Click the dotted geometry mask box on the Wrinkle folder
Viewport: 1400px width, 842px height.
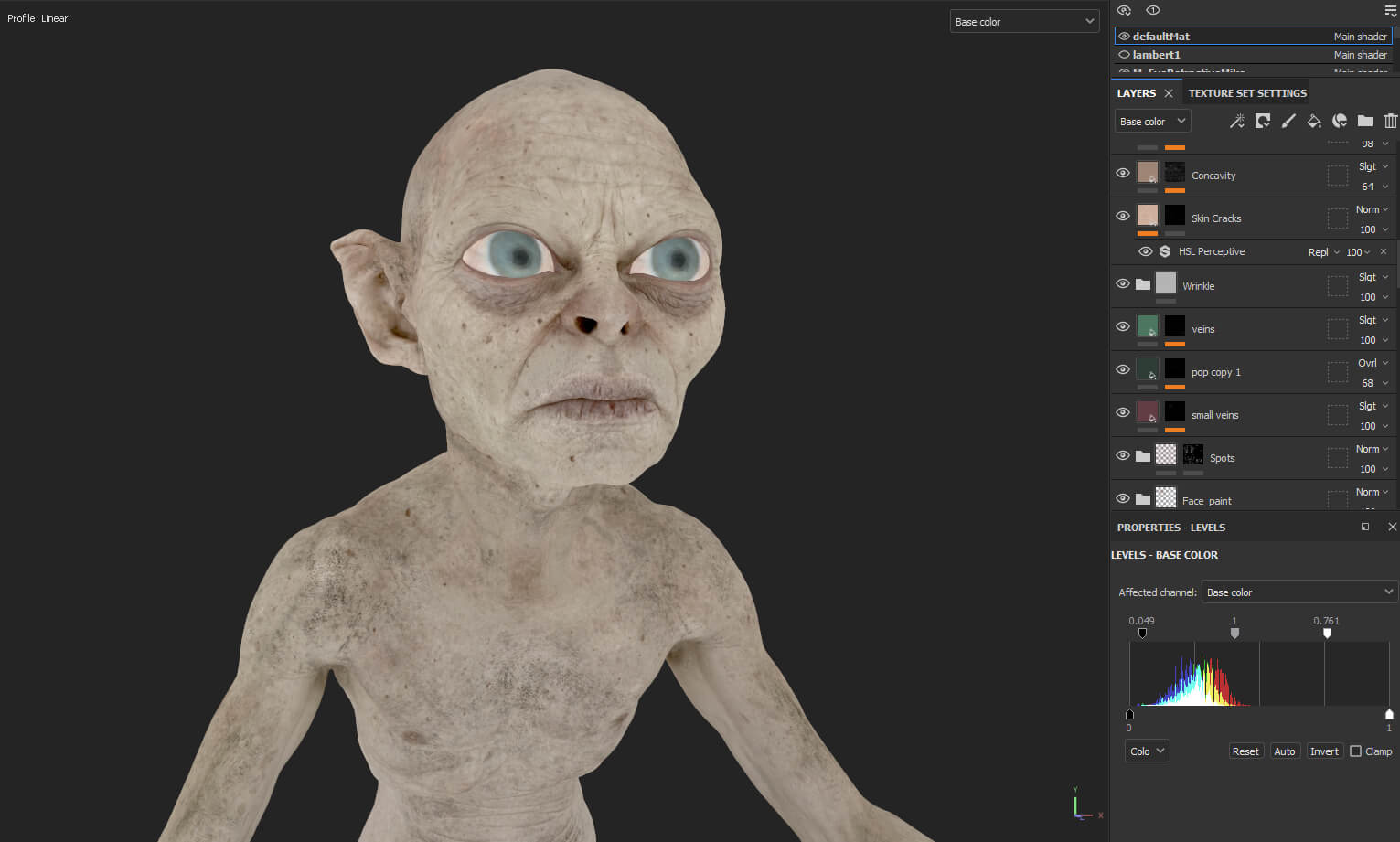point(1338,286)
